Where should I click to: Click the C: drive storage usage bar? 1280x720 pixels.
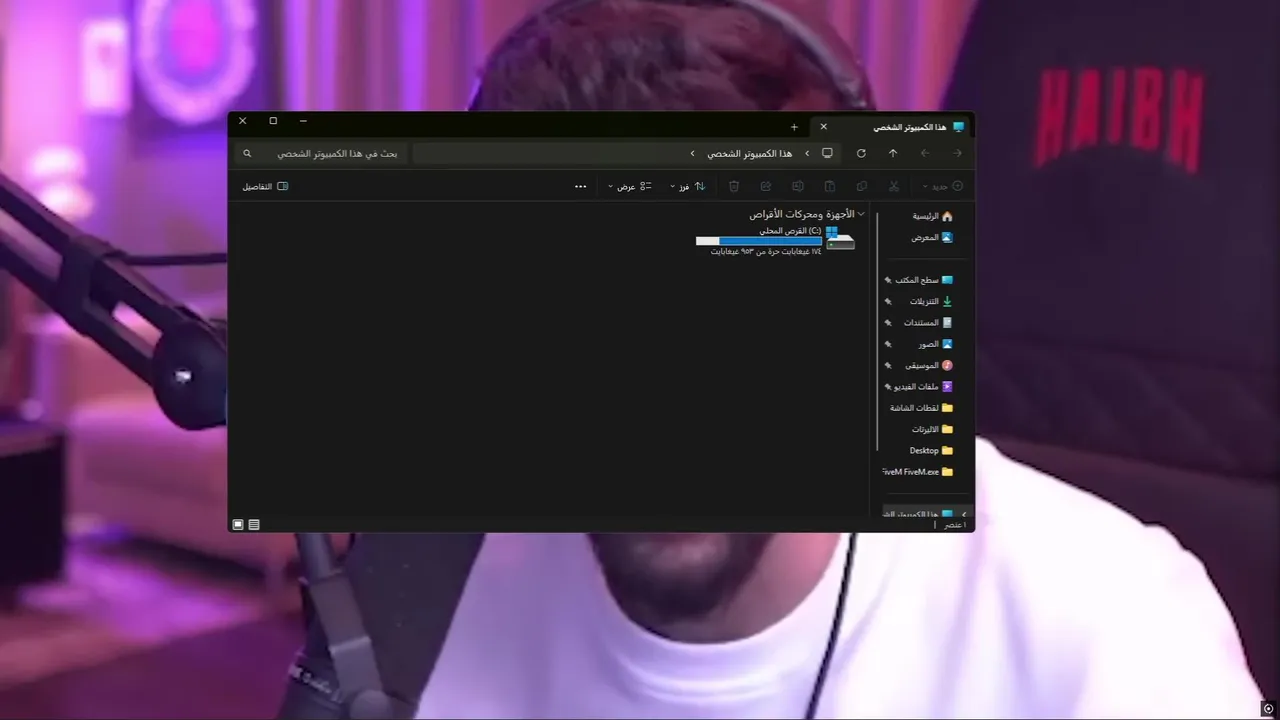pyautogui.click(x=758, y=241)
